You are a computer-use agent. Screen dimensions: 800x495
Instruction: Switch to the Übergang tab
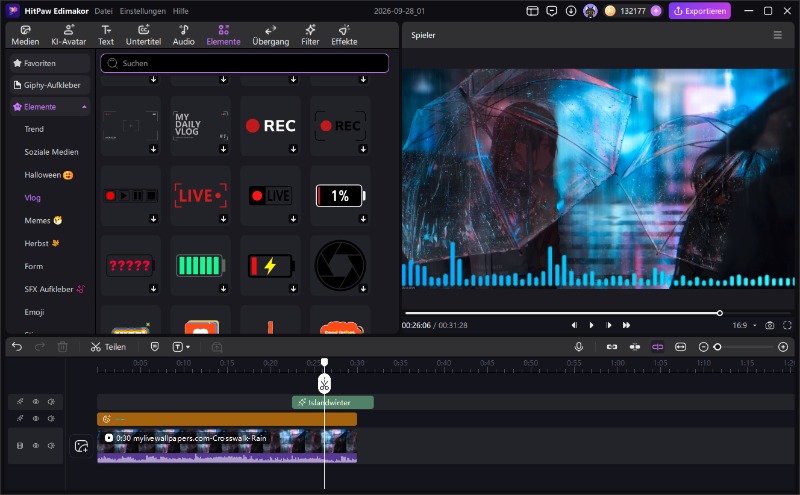point(270,35)
